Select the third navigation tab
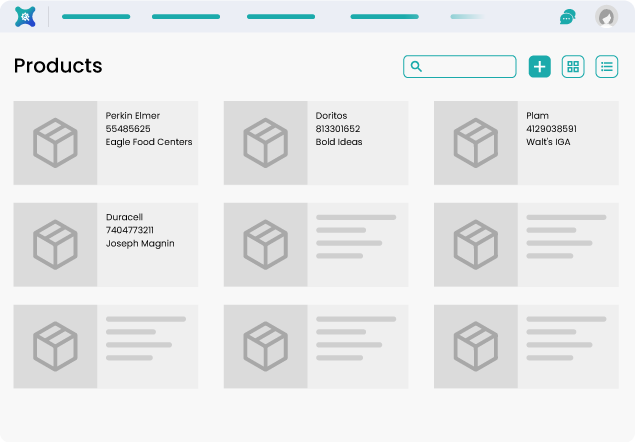Screen dimensions: 635x442 pos(281,17)
